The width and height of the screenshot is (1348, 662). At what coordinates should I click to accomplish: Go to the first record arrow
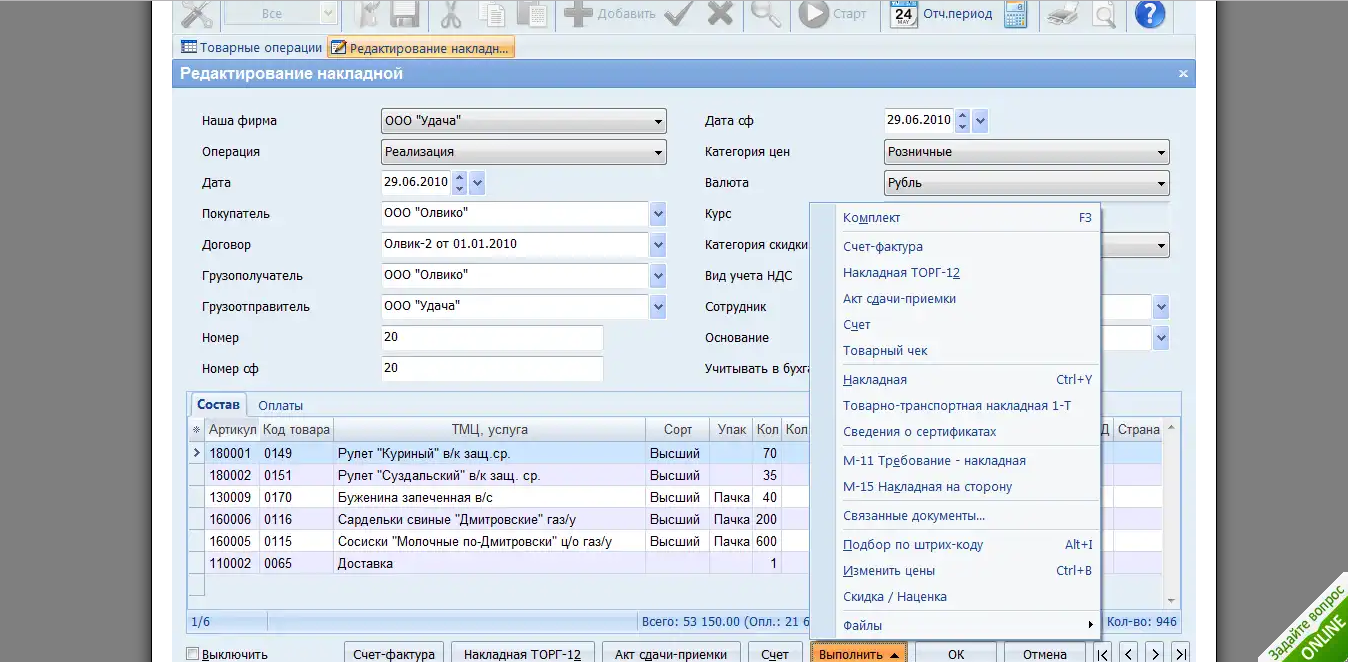pos(1103,654)
